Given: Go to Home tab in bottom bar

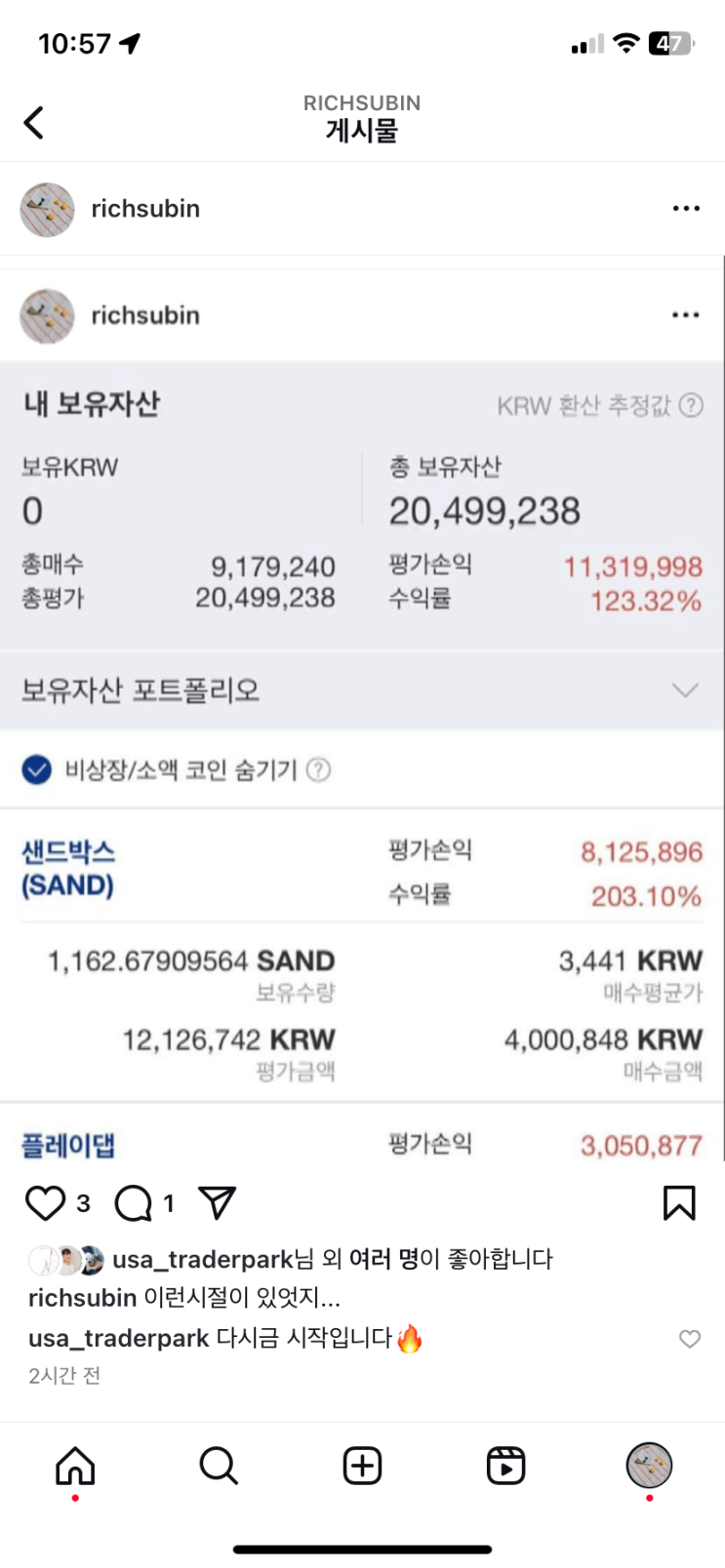Looking at the screenshot, I should 75,1466.
